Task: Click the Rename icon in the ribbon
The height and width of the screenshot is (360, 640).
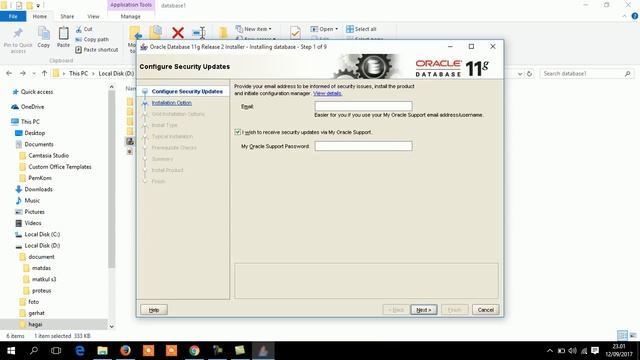Action: pos(199,33)
